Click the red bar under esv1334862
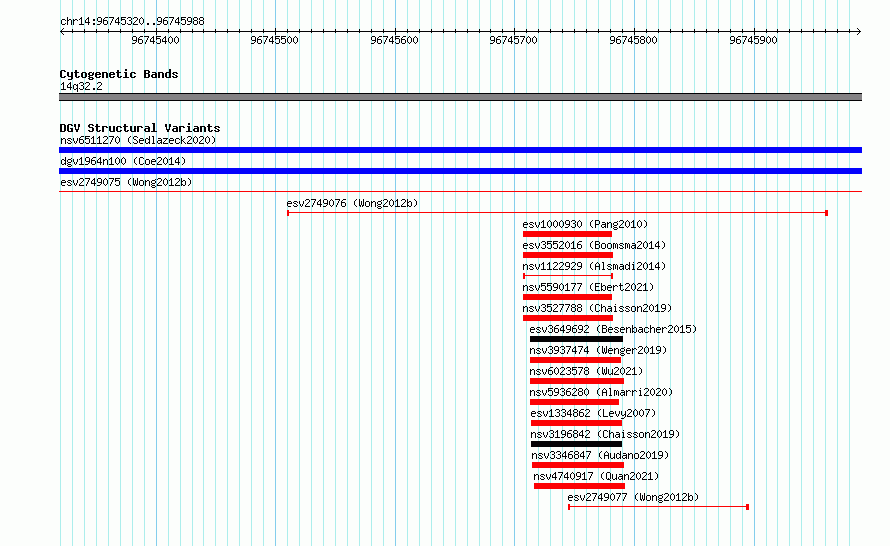This screenshot has height=546, width=890. [576, 423]
